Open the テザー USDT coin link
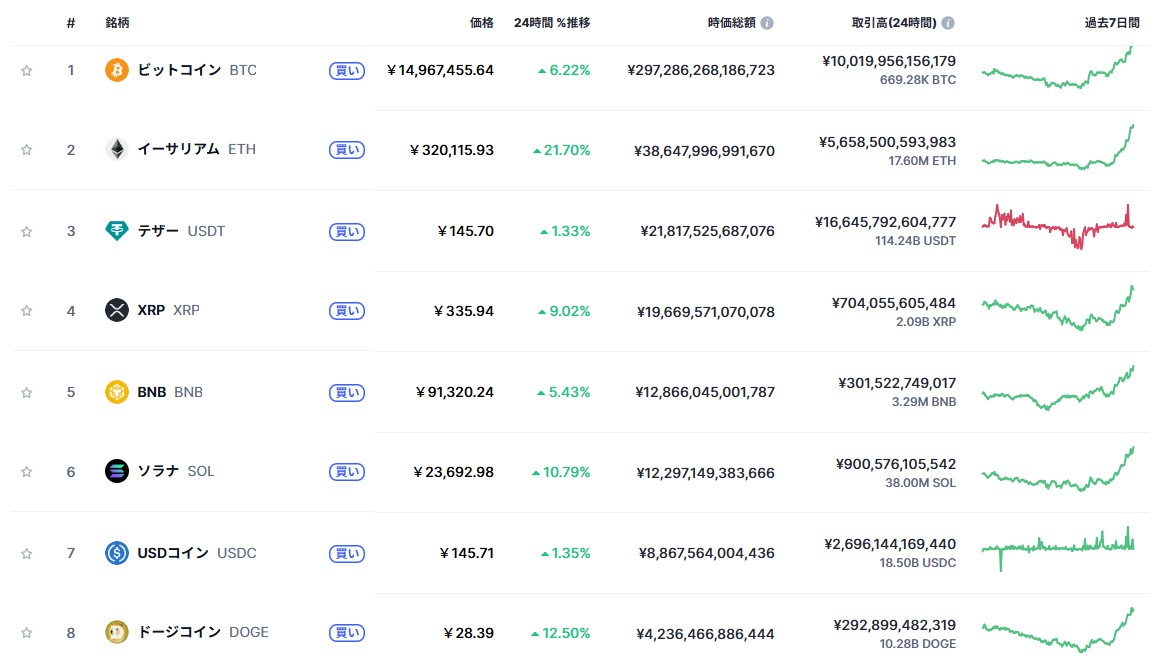Image resolution: width=1162 pixels, height=658 pixels. [181, 231]
